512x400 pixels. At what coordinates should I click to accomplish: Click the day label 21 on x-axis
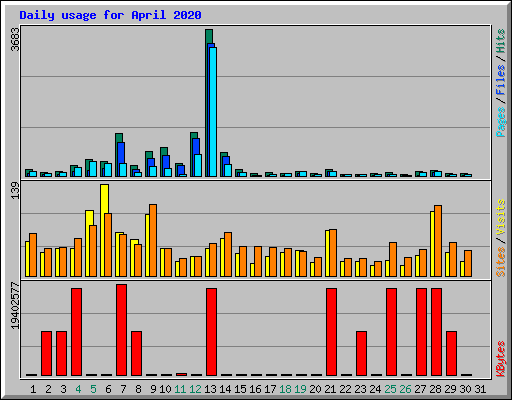(330, 389)
